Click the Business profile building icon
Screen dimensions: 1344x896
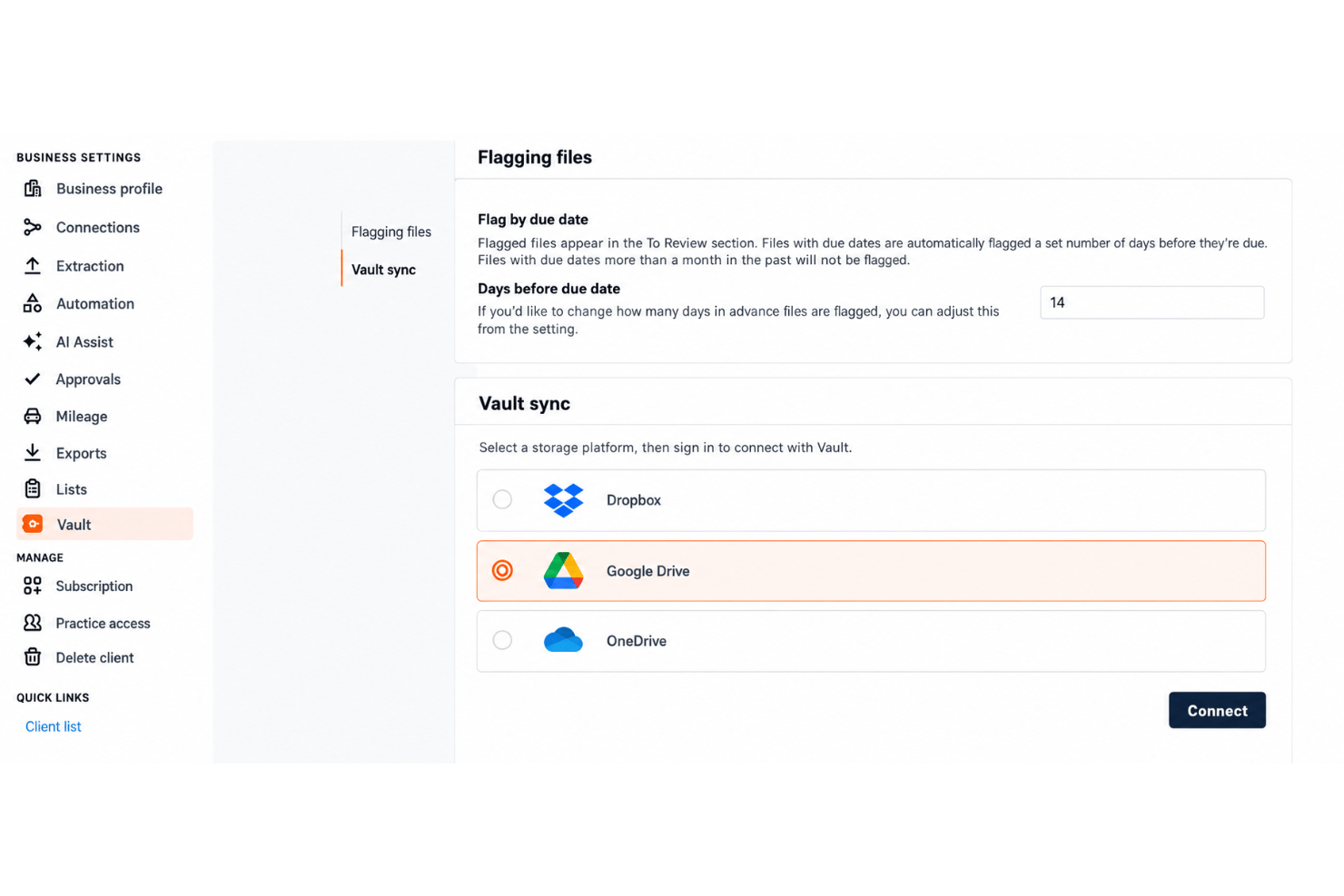coord(33,189)
